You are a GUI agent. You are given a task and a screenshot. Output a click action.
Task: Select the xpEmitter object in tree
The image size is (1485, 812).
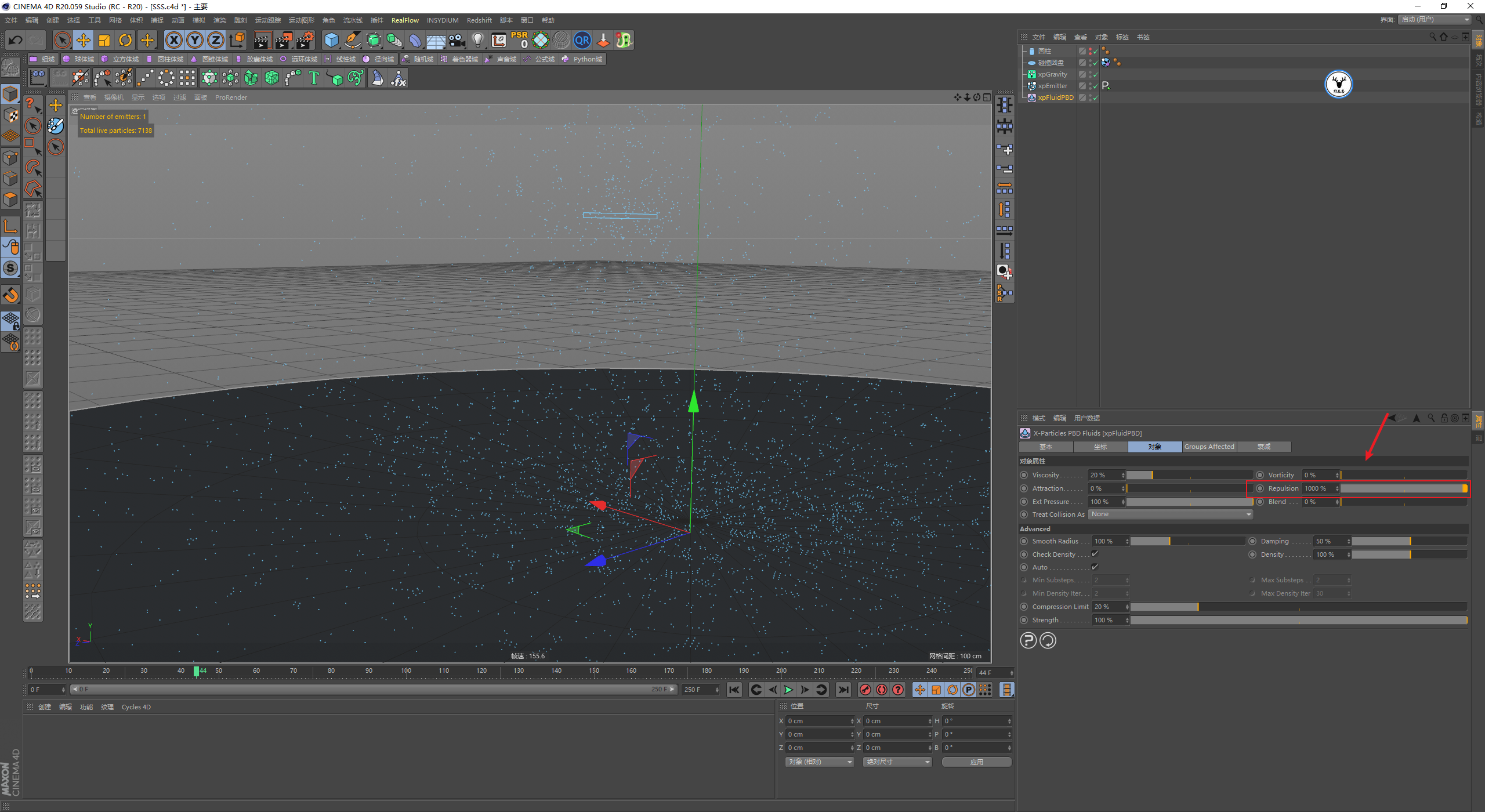(x=1052, y=86)
